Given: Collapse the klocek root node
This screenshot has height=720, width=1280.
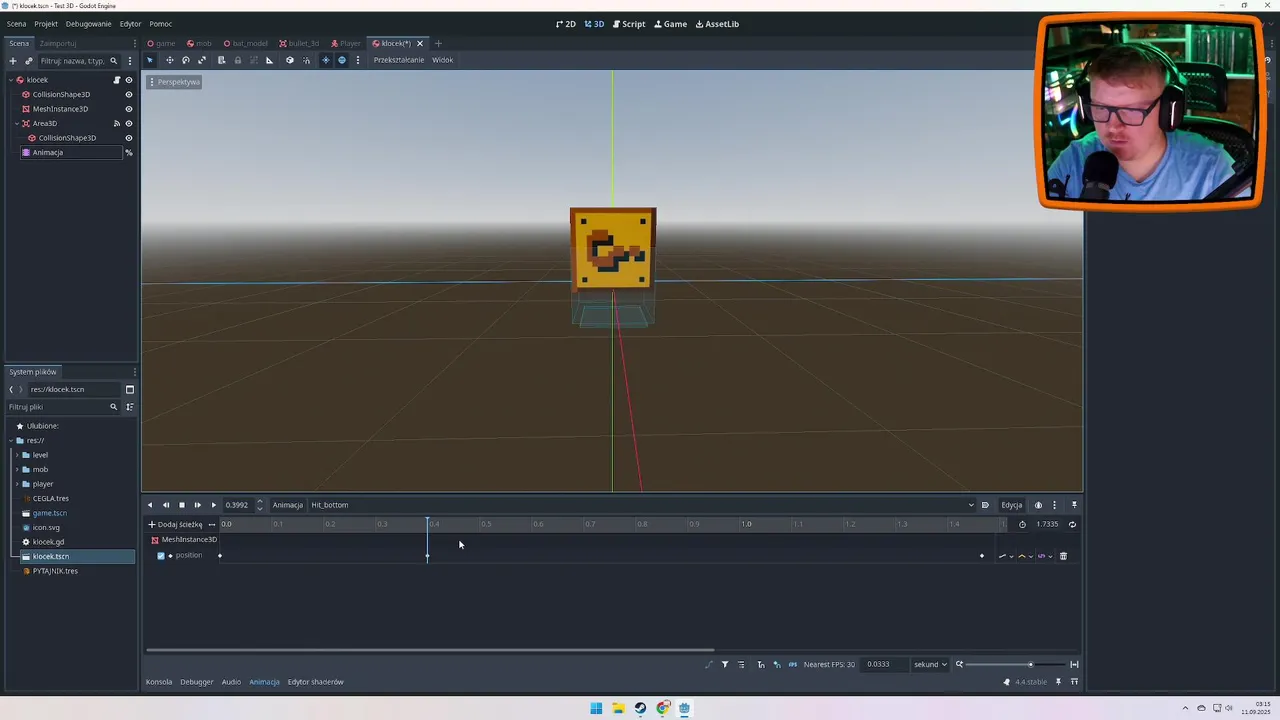Looking at the screenshot, I should point(10,80).
